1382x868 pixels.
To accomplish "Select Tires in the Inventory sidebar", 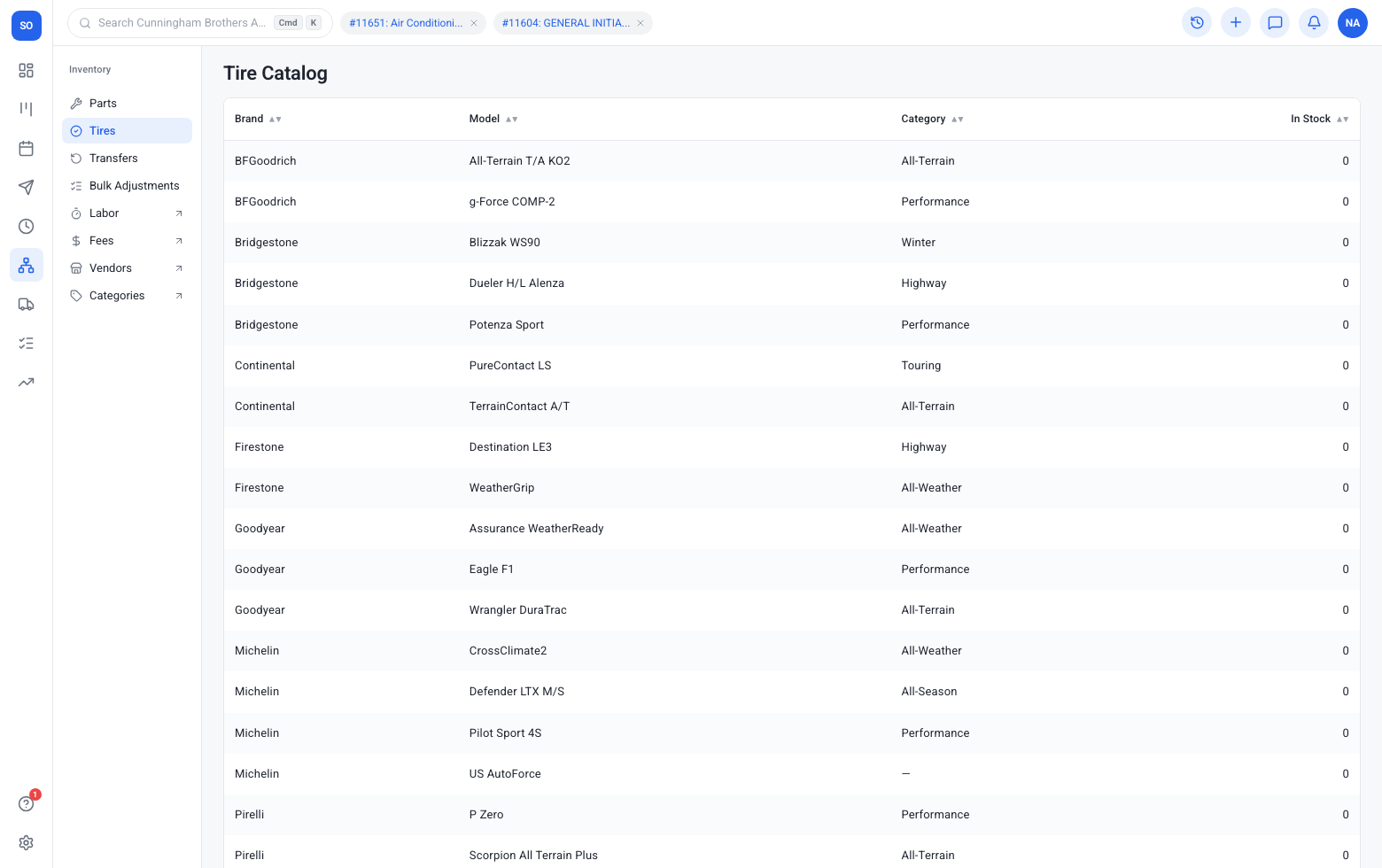I will coord(127,130).
